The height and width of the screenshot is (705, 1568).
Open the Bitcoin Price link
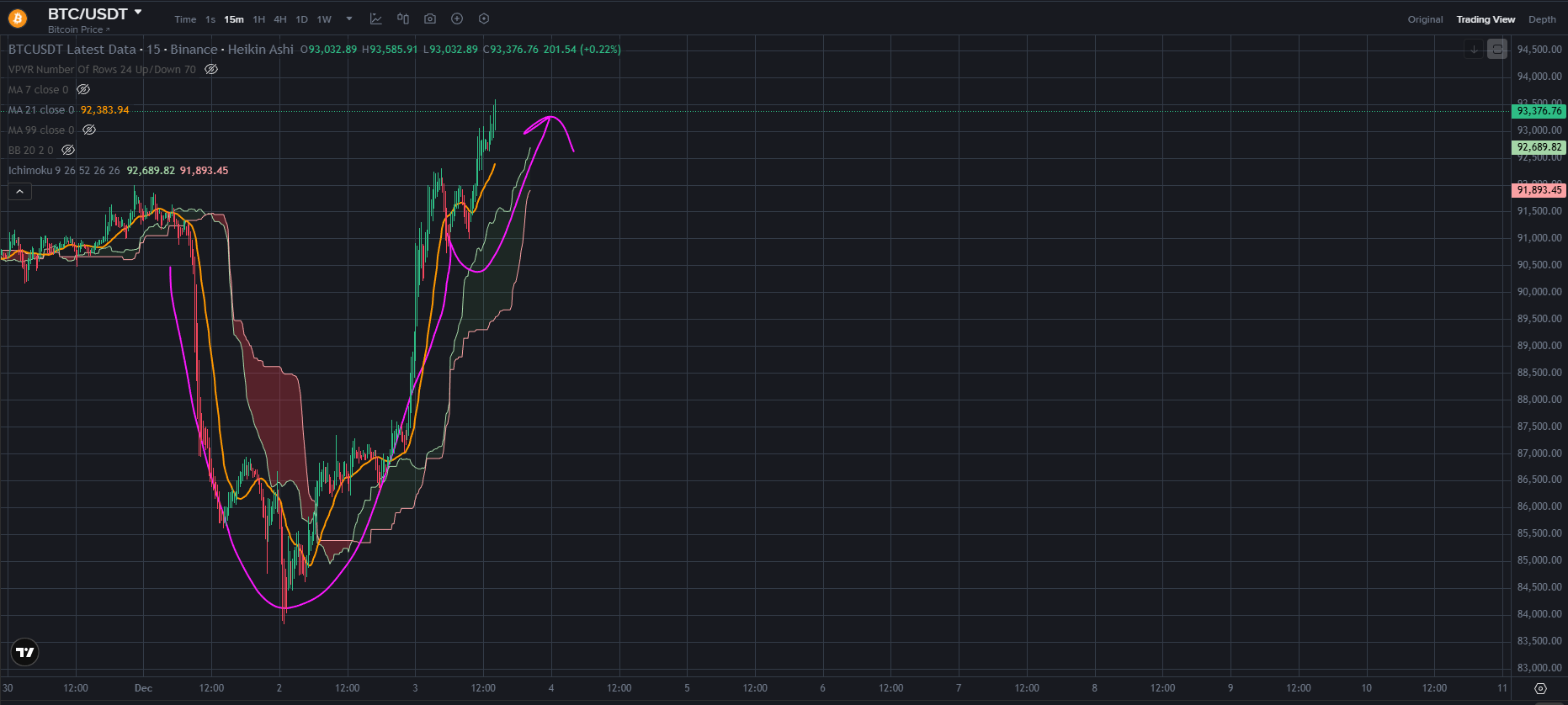(x=78, y=29)
